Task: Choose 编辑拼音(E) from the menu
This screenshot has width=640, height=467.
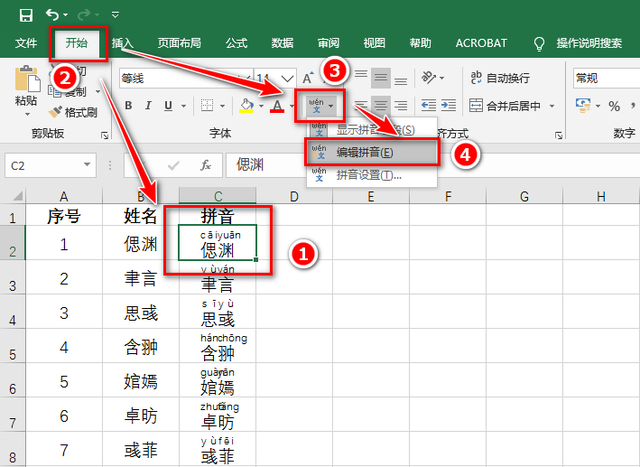Action: (x=371, y=152)
